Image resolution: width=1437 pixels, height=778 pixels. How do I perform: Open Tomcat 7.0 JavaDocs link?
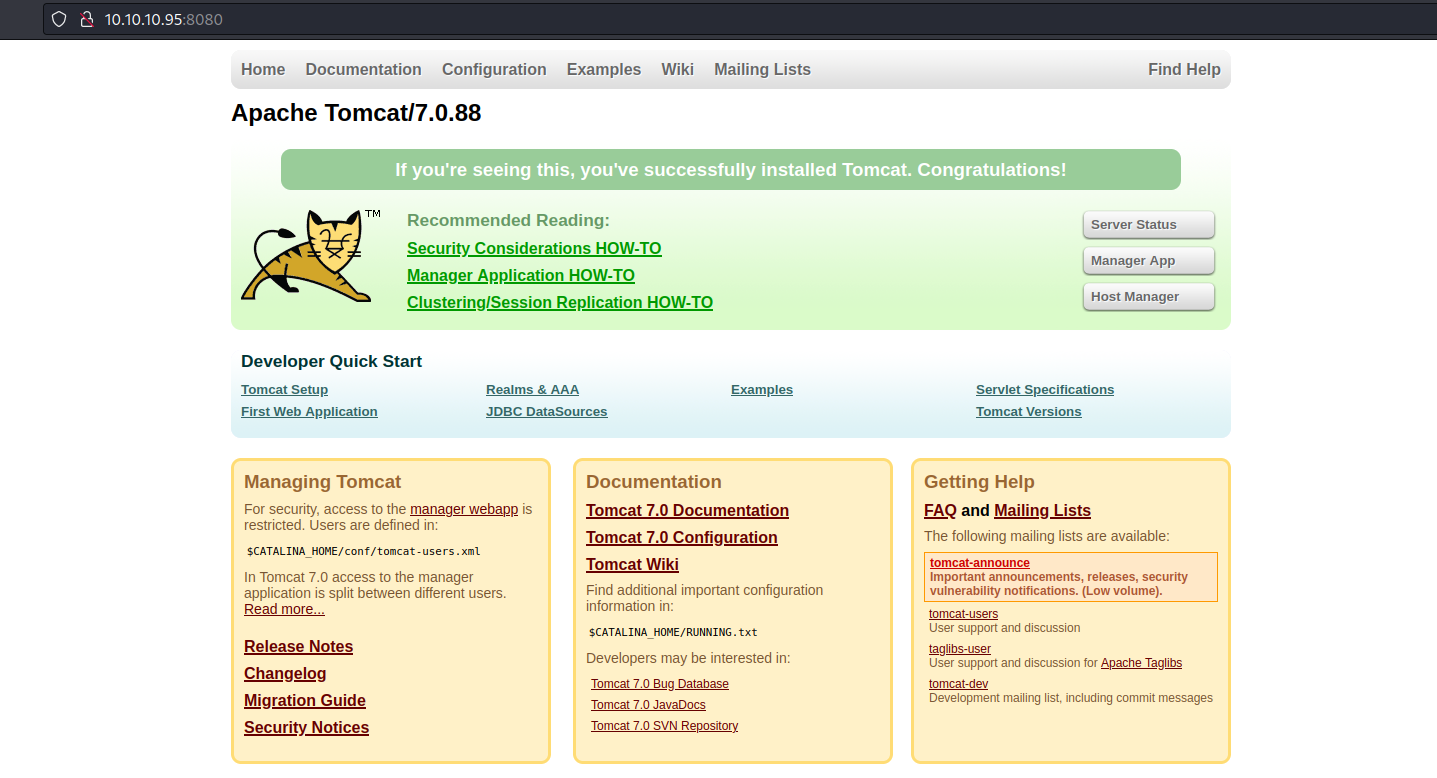[648, 705]
